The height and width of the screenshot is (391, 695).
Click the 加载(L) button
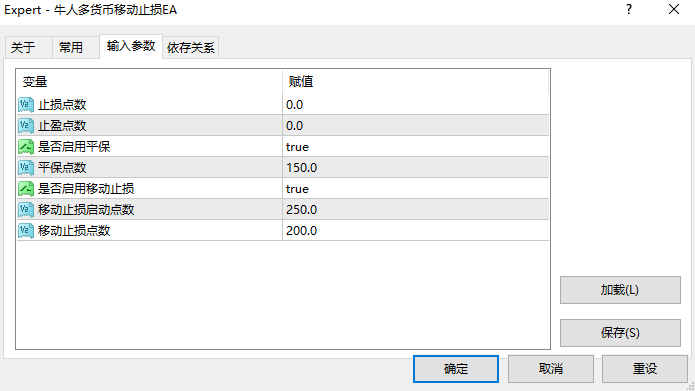coord(620,290)
